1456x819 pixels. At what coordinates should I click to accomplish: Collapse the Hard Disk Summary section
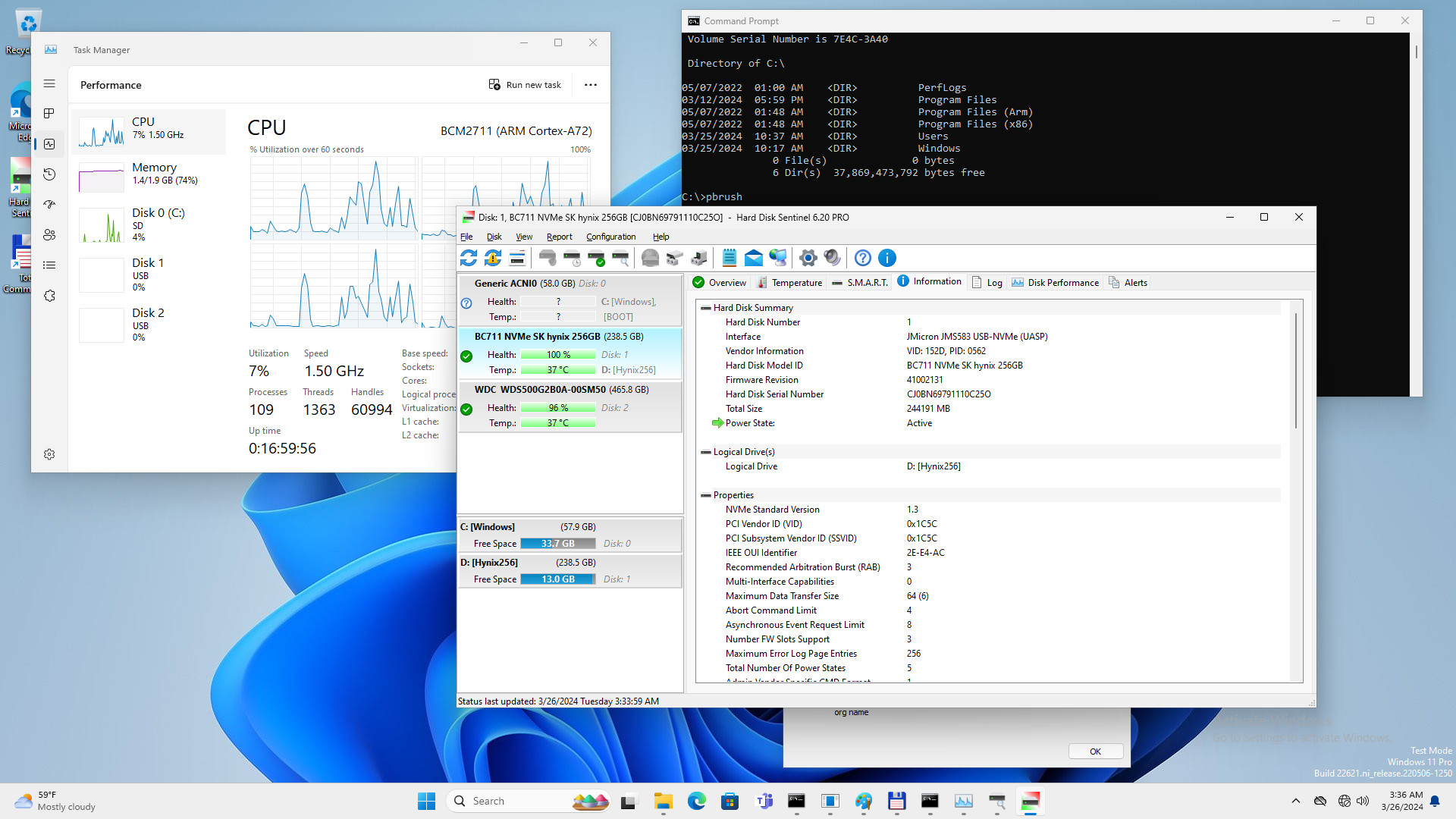706,308
